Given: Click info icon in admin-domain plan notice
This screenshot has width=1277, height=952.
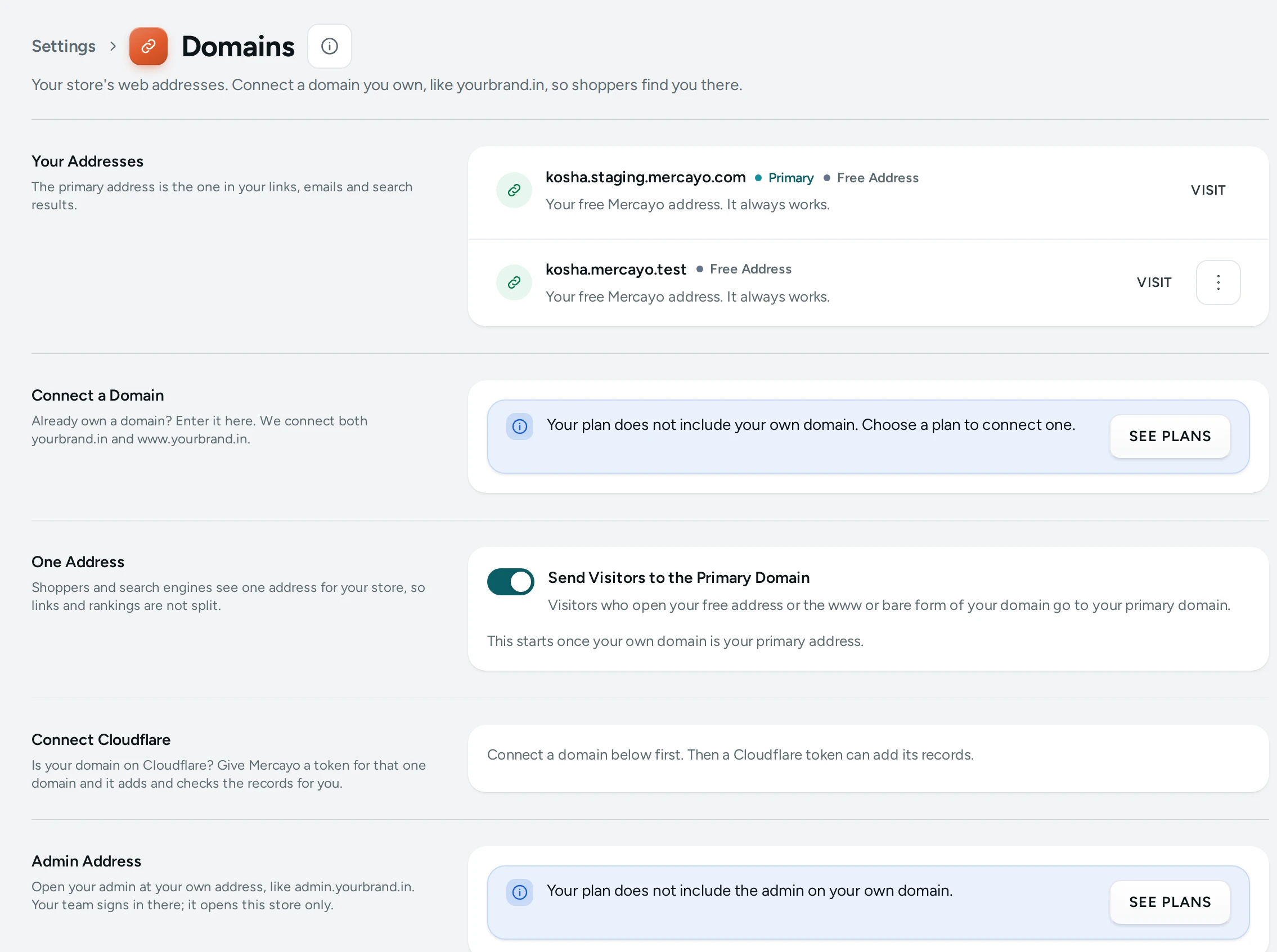Looking at the screenshot, I should coord(520,892).
